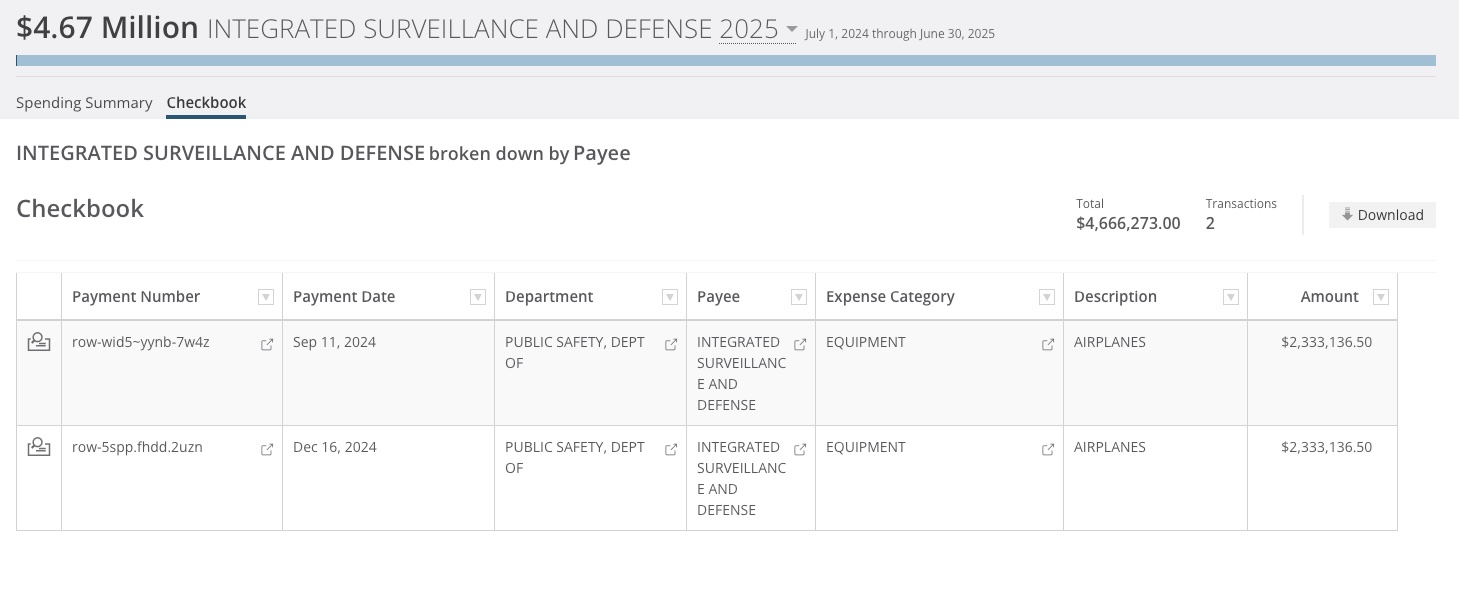The width and height of the screenshot is (1459, 604).
Task: Click the Description column header
Action: [x=1115, y=297]
